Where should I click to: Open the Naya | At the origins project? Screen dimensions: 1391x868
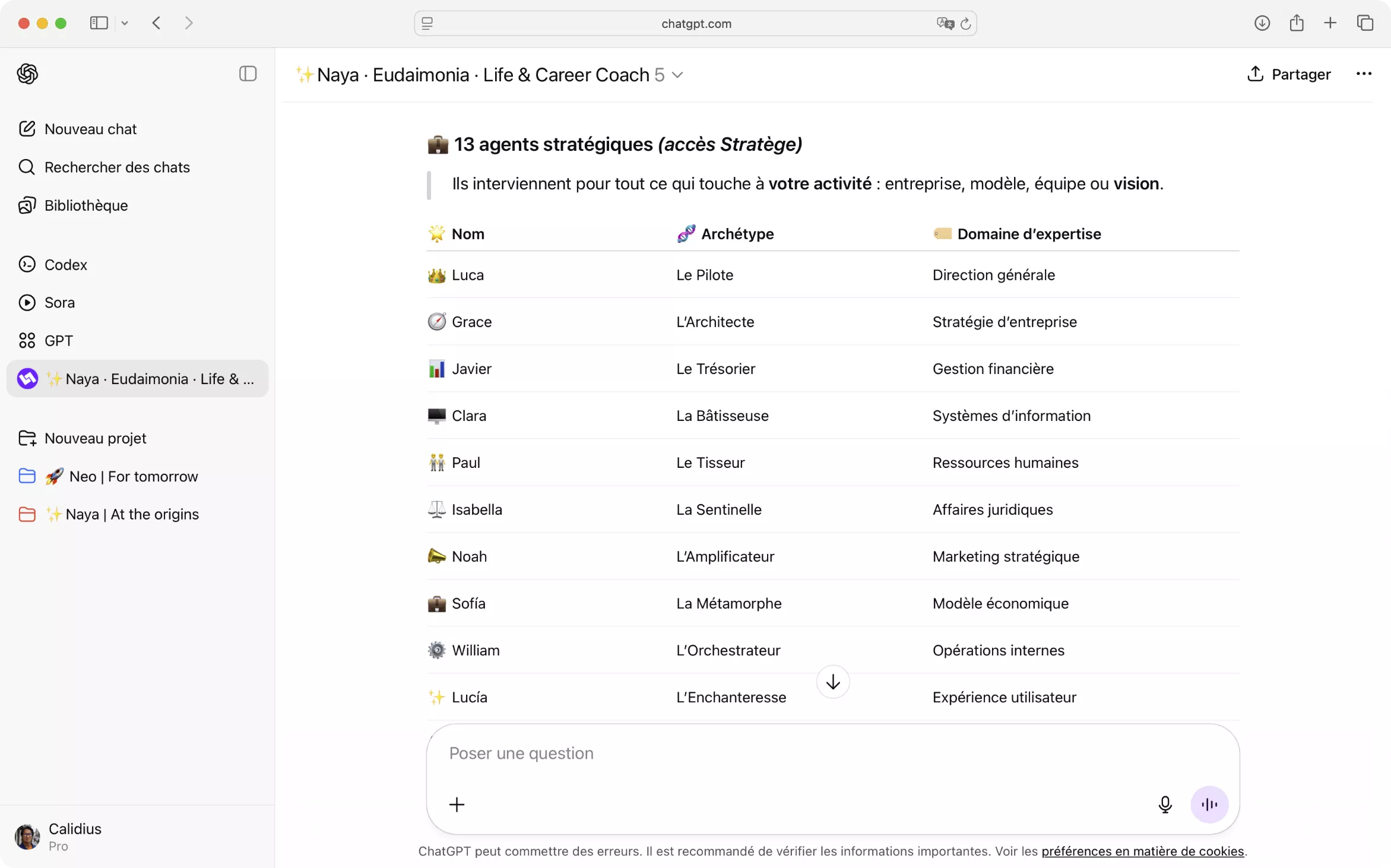pyautogui.click(x=132, y=514)
